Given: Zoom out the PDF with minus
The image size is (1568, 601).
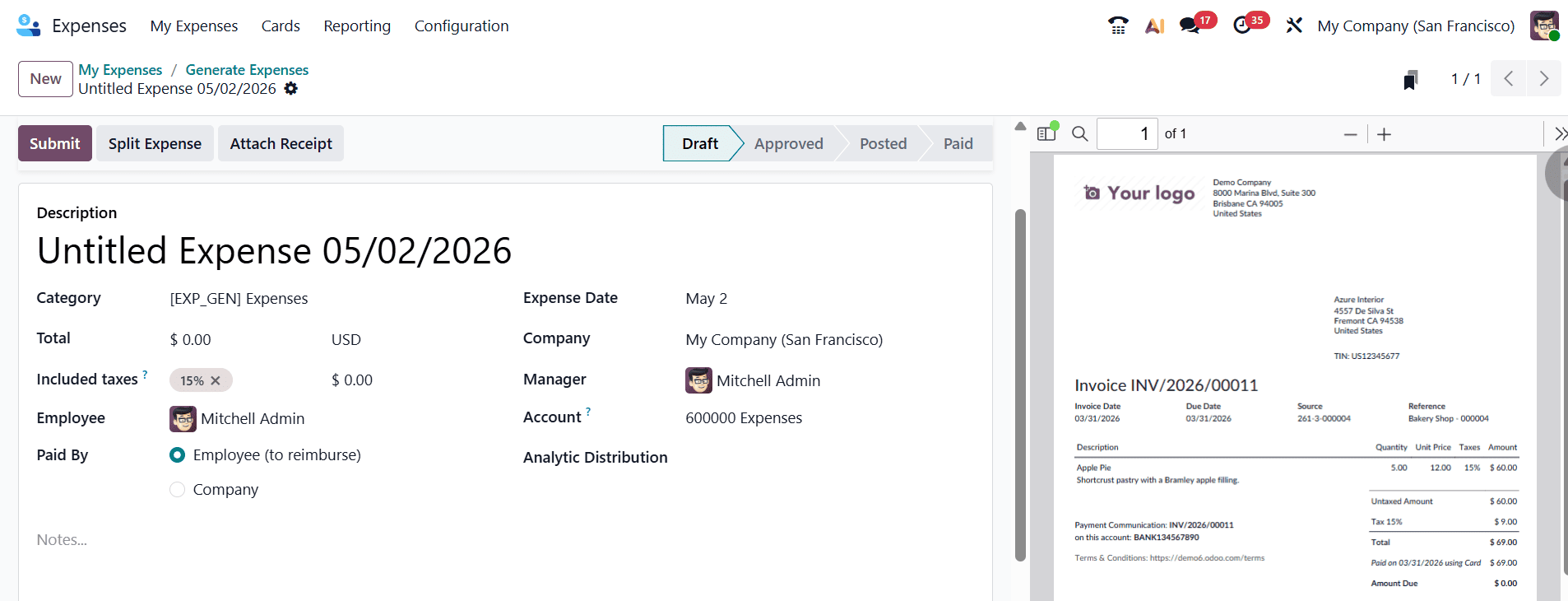Looking at the screenshot, I should 1350,134.
